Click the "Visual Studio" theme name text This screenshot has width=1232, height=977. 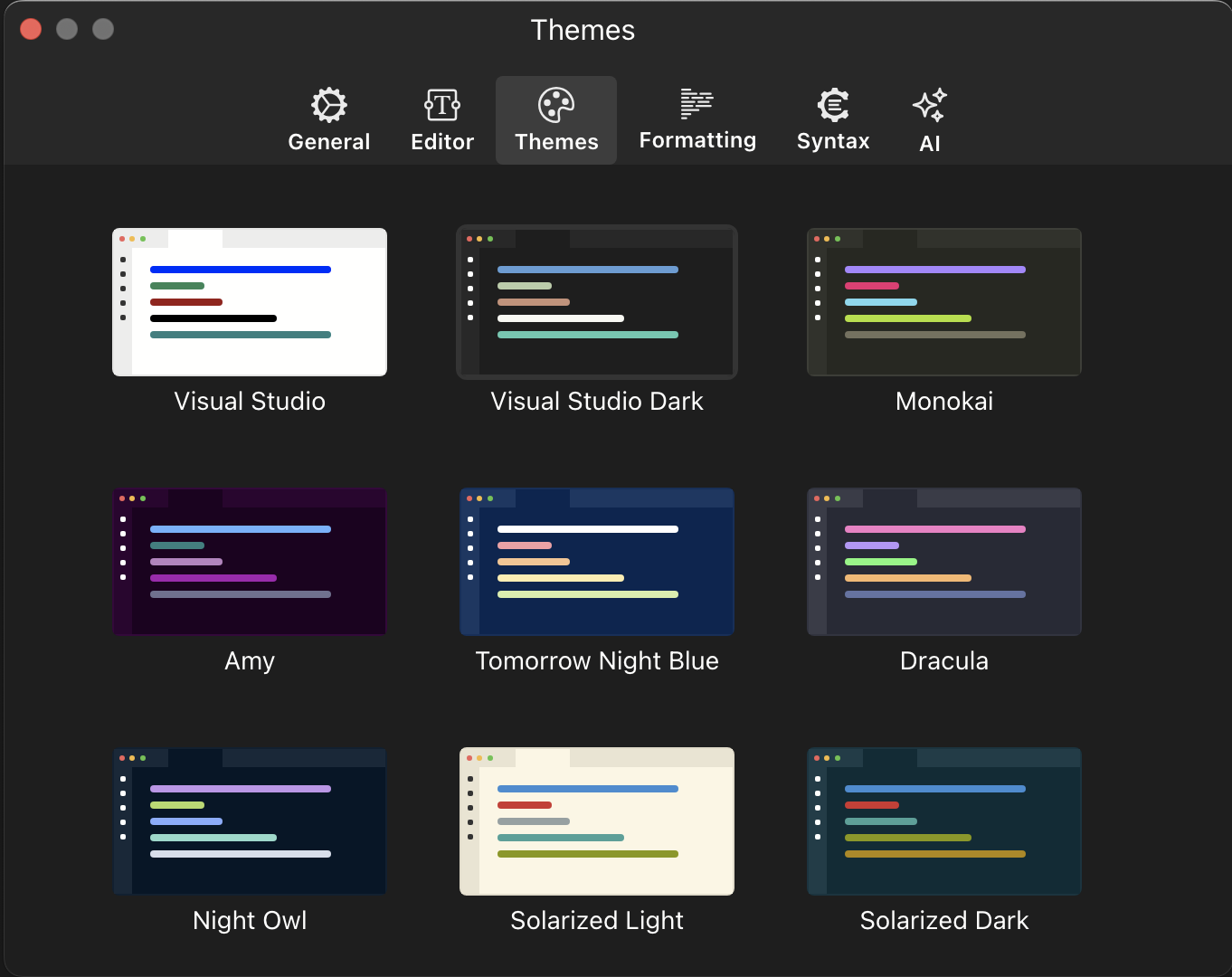coord(250,401)
